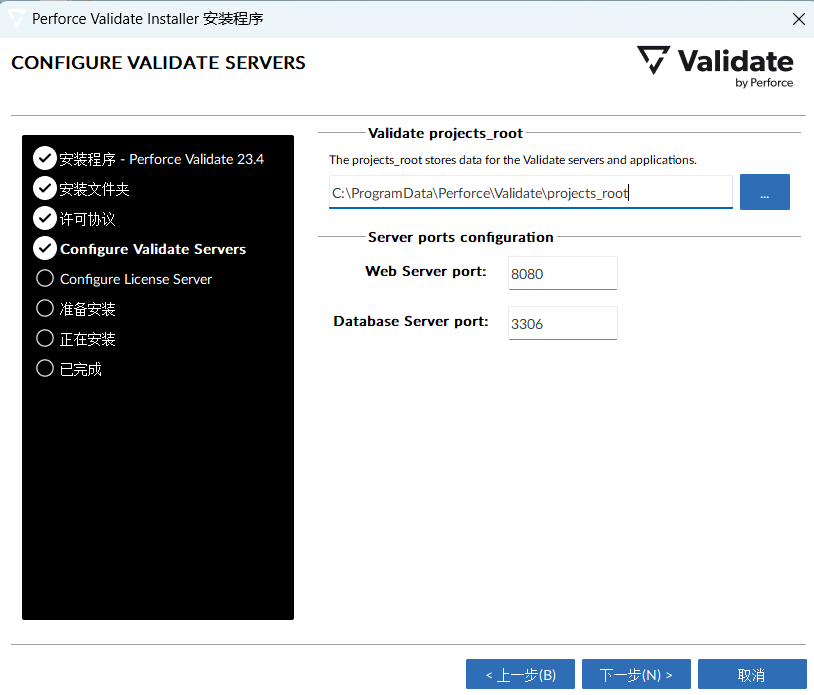Screen dimensions: 814x695
Task: Cancel installation with the 取消 button
Action: 751,675
